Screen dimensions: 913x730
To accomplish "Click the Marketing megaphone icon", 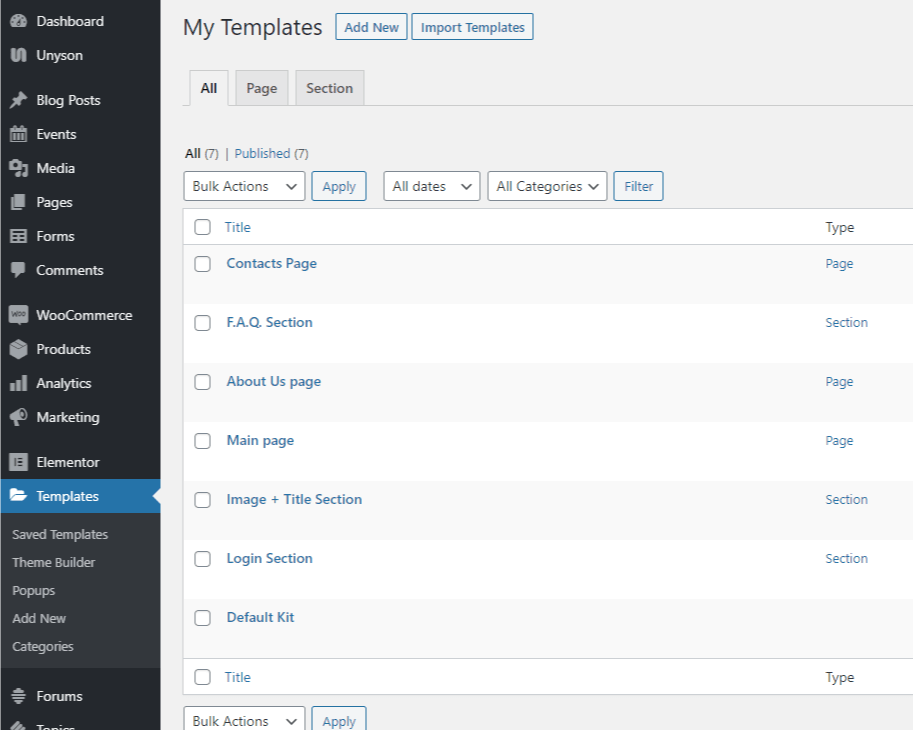I will tap(19, 417).
